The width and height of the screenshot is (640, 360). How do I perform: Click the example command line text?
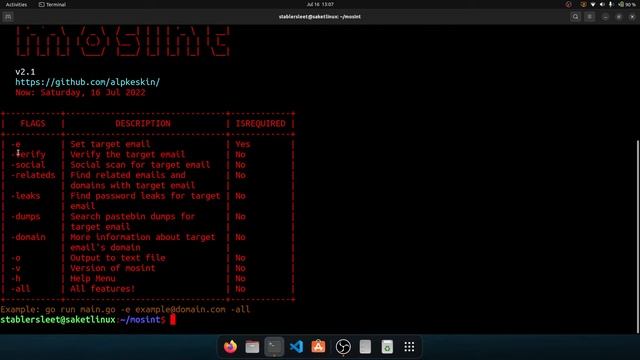pyautogui.click(x=125, y=309)
